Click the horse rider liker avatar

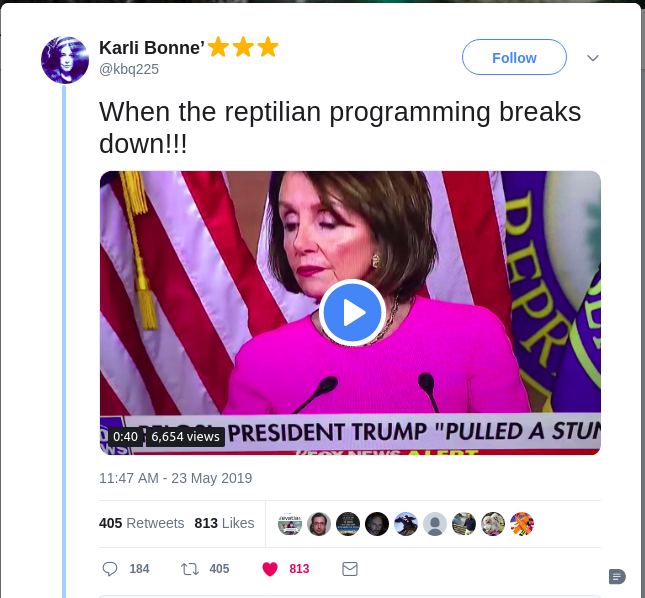coord(406,524)
